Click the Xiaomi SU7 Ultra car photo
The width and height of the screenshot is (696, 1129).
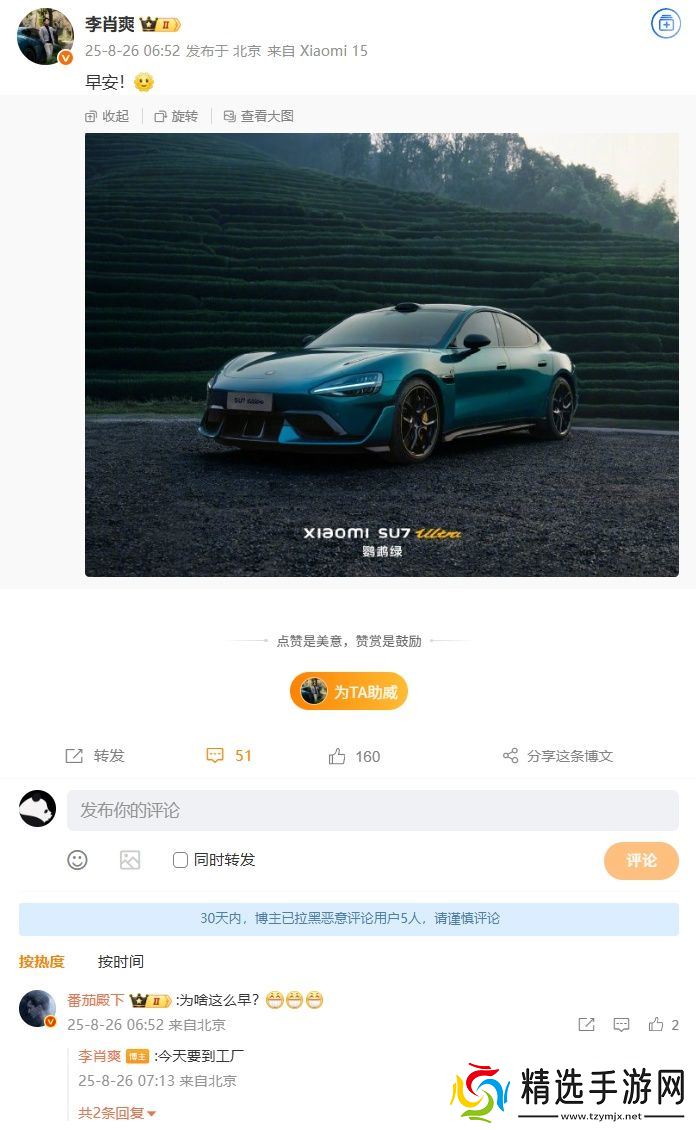pyautogui.click(x=381, y=355)
